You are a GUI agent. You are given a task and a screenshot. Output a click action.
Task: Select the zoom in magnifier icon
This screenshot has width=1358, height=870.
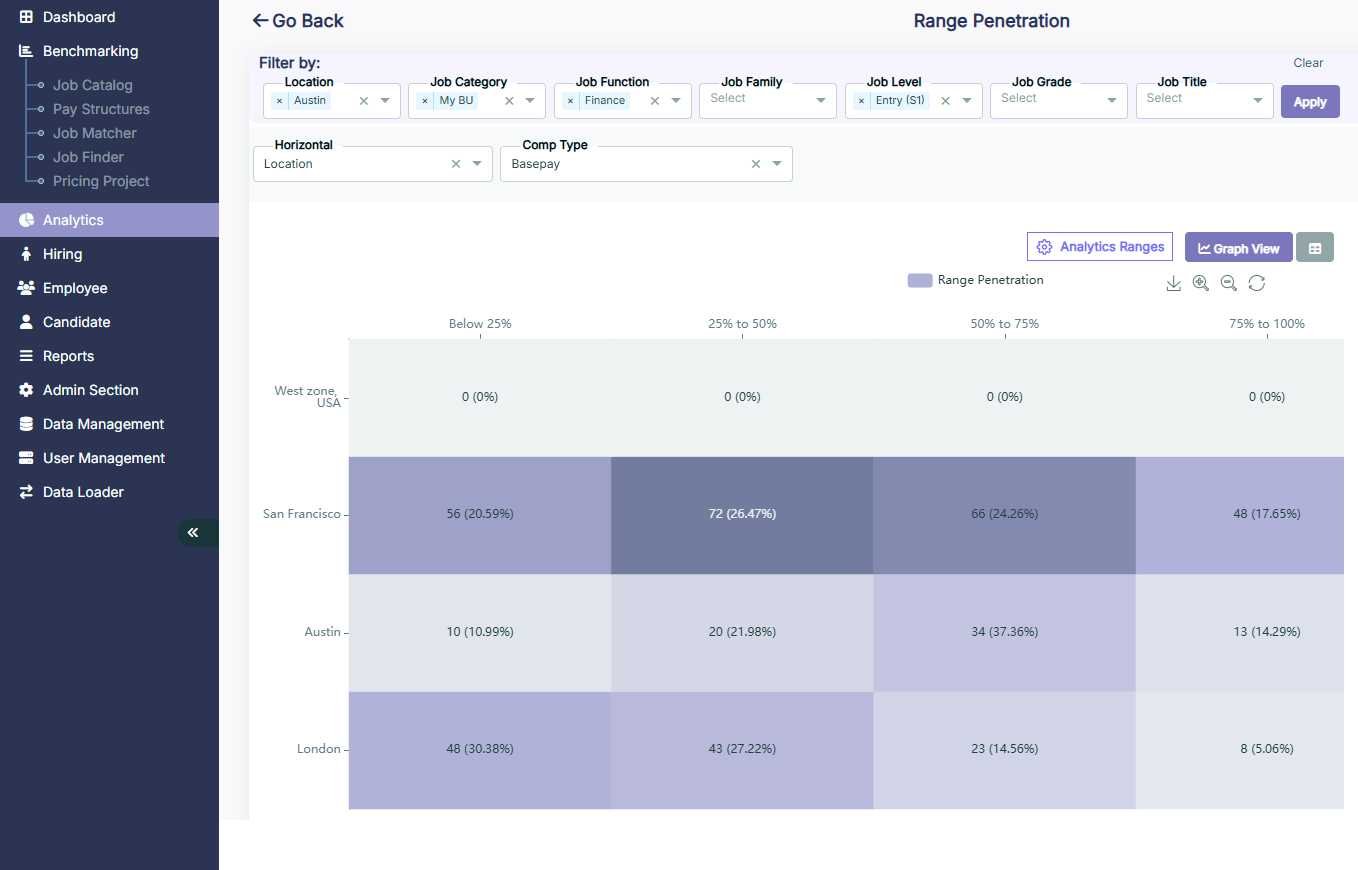tap(1200, 283)
